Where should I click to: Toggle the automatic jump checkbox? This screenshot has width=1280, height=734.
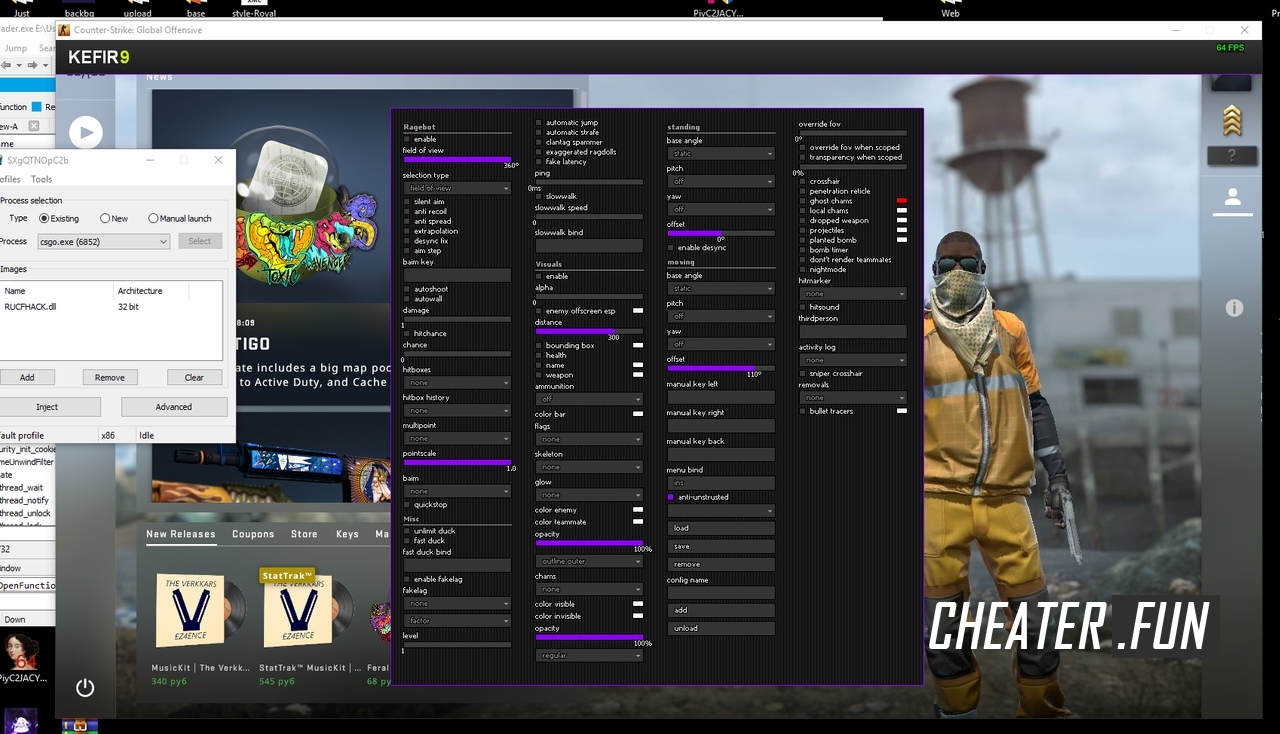[539, 123]
